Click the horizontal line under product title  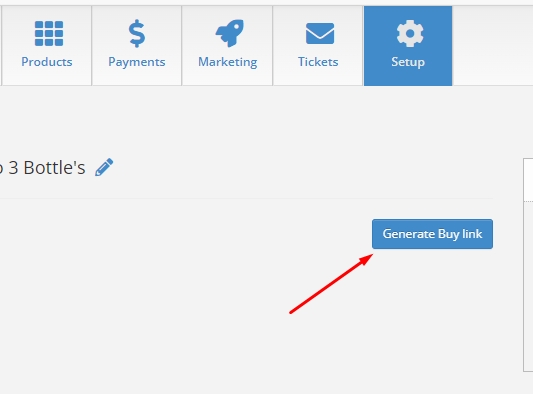click(x=246, y=199)
